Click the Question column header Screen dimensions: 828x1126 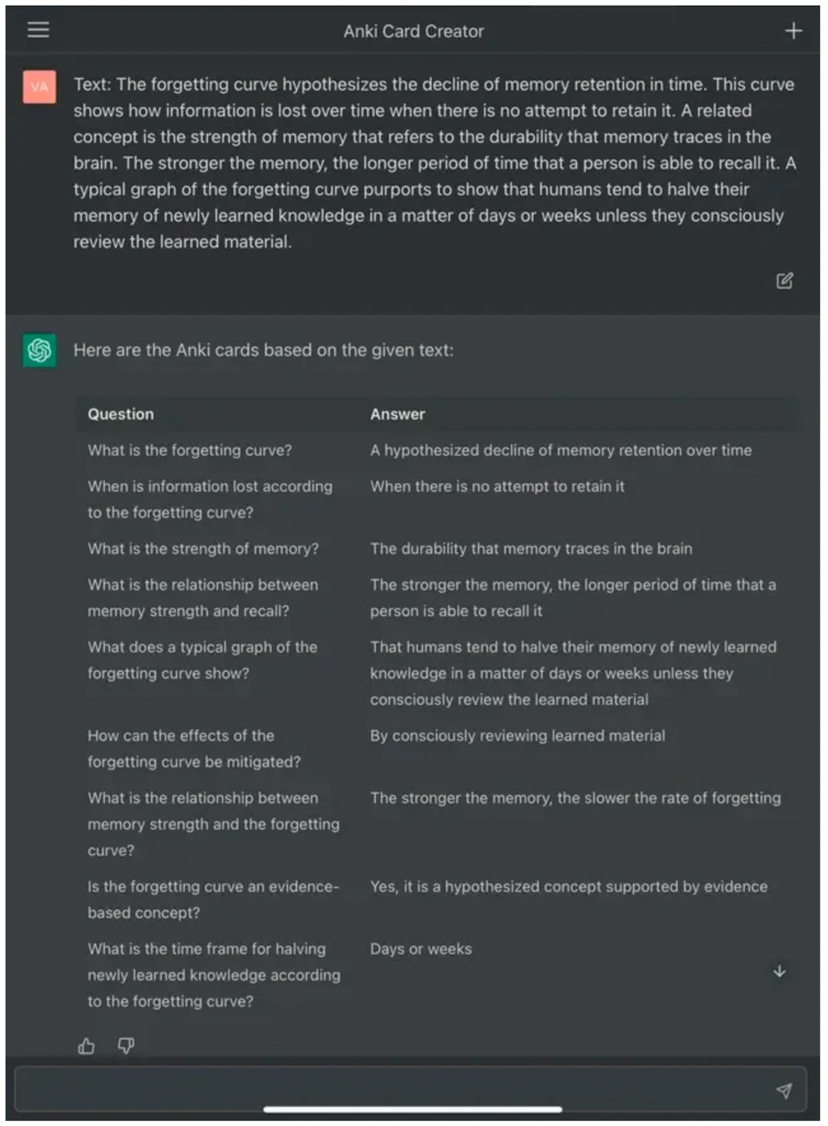(x=121, y=414)
